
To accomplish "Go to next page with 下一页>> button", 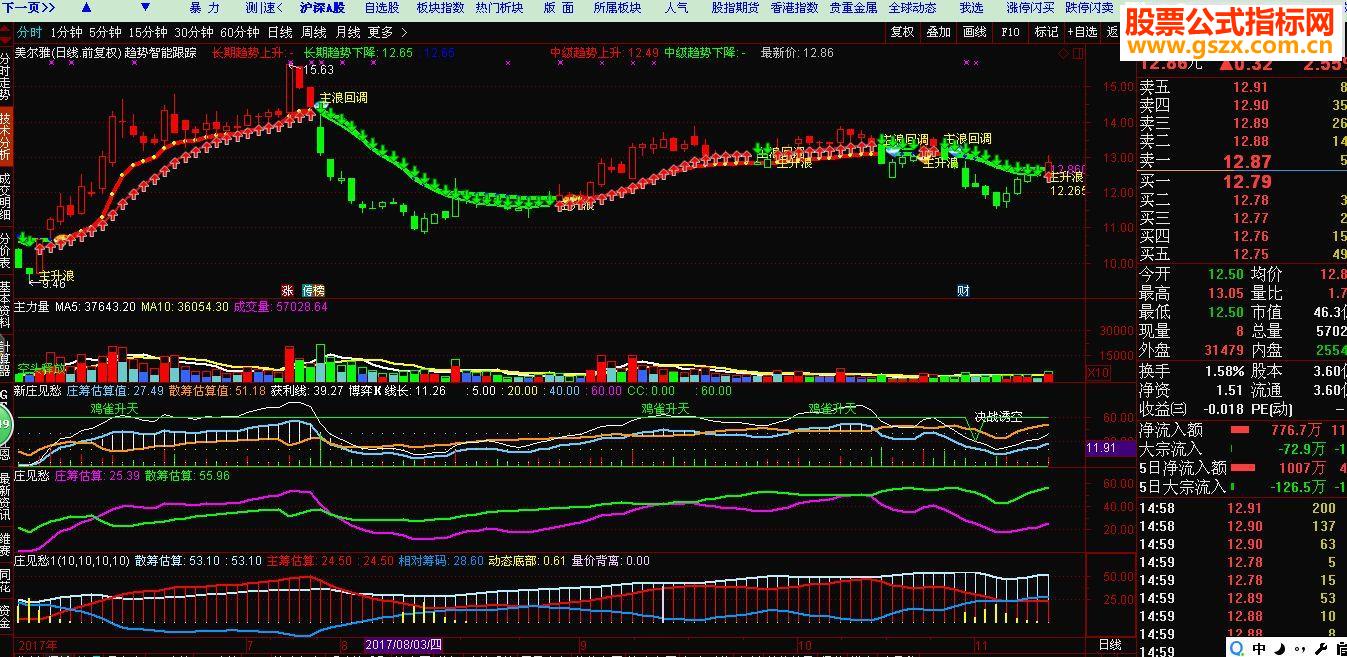I will click(x=27, y=8).
